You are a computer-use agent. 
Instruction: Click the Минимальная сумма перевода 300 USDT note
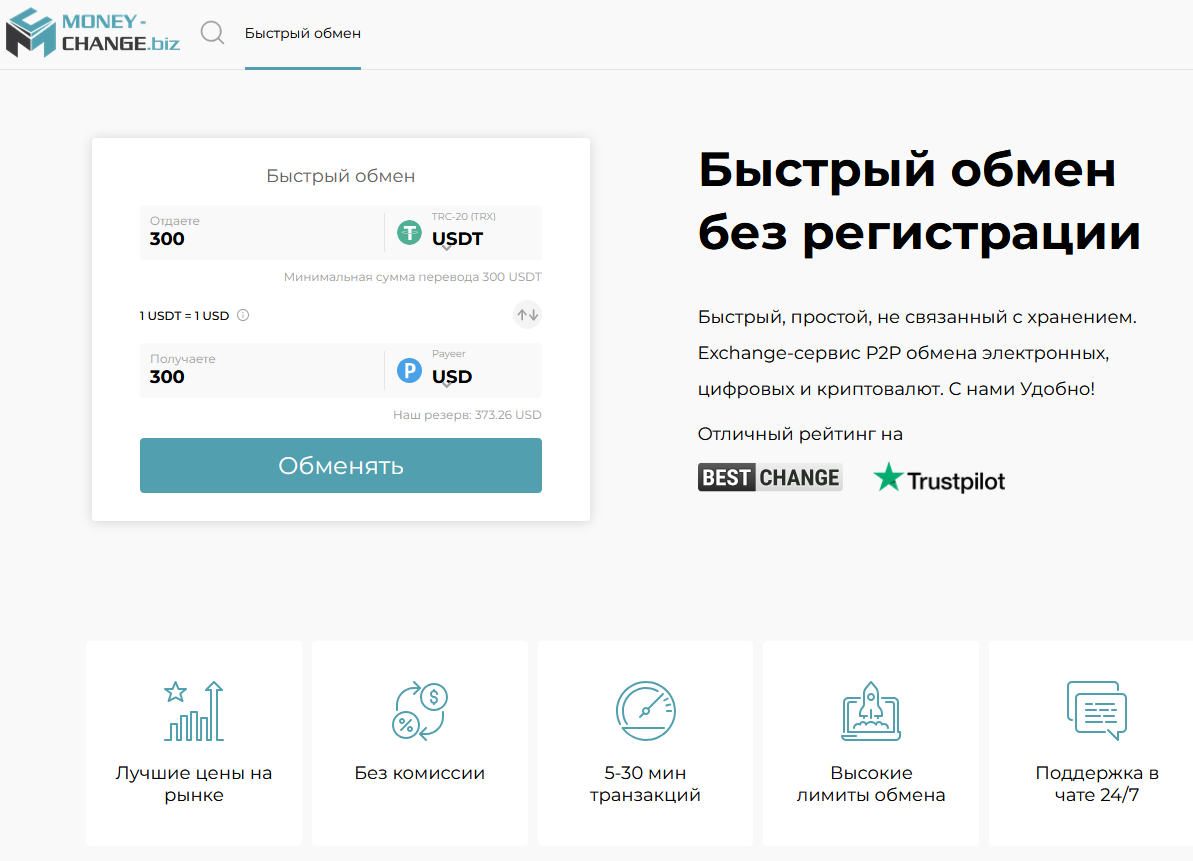pos(412,277)
